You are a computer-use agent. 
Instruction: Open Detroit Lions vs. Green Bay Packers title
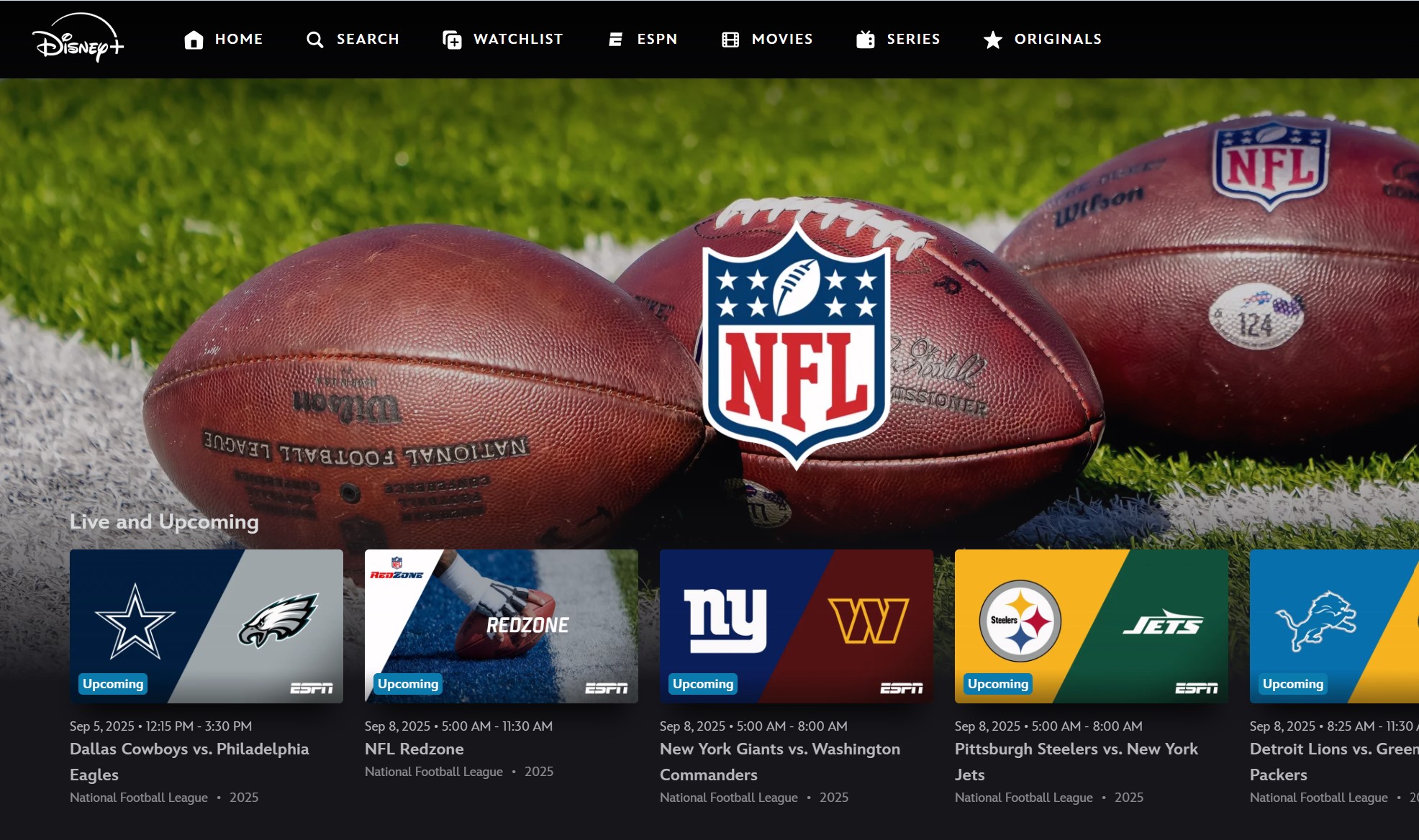(1334, 762)
